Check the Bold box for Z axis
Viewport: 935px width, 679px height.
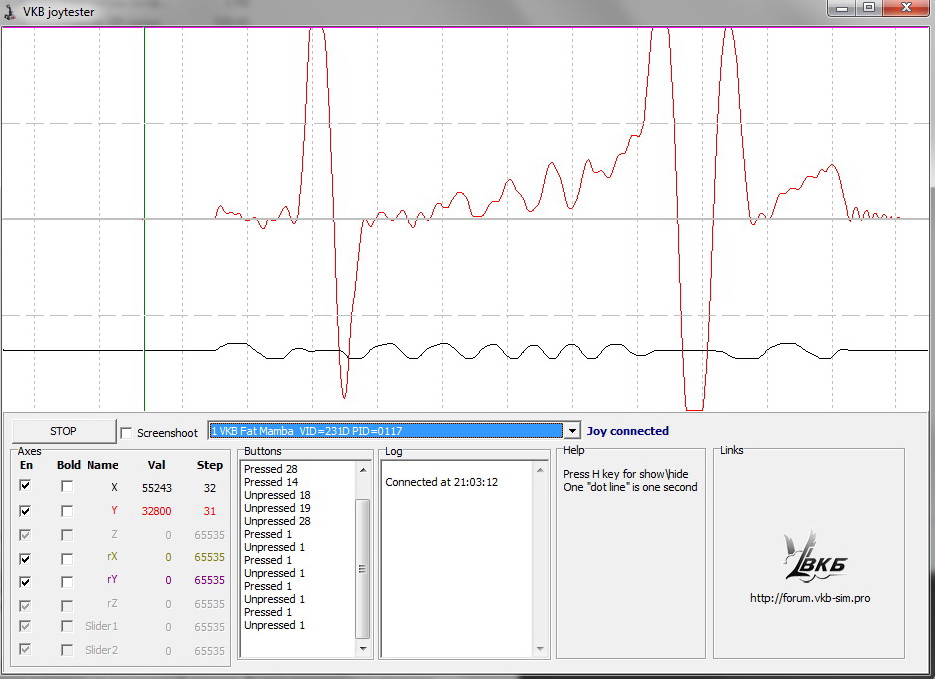coord(67,535)
